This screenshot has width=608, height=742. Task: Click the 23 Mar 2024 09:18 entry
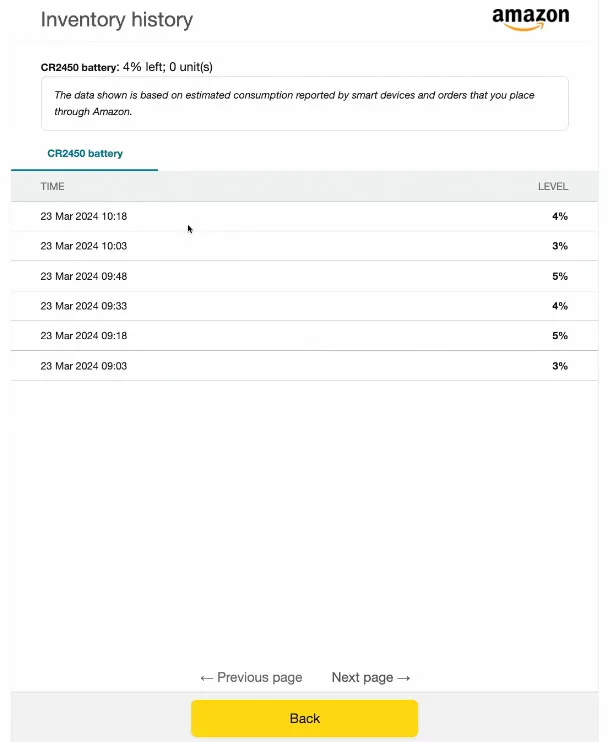point(83,336)
